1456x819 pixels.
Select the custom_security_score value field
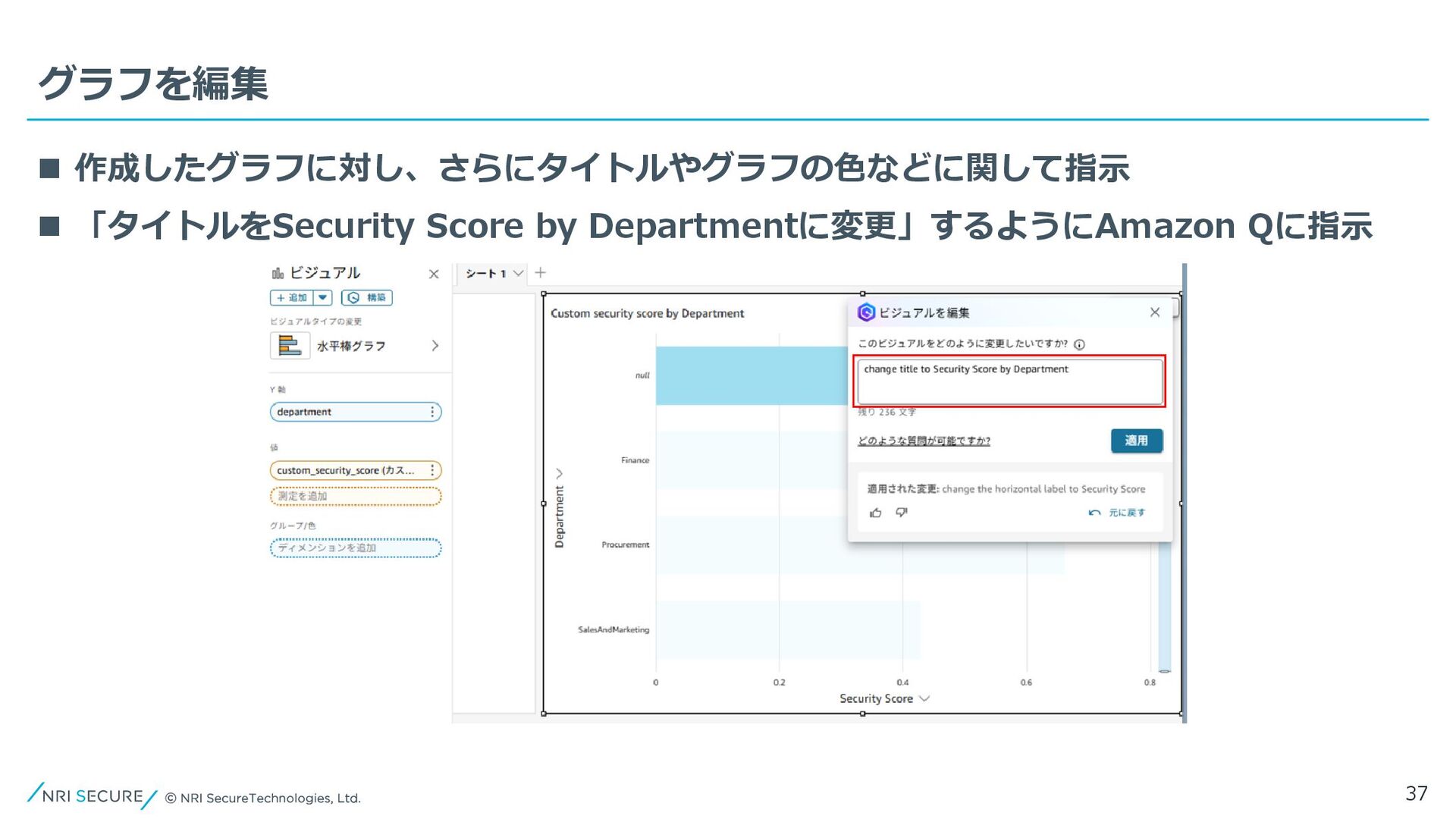356,470
